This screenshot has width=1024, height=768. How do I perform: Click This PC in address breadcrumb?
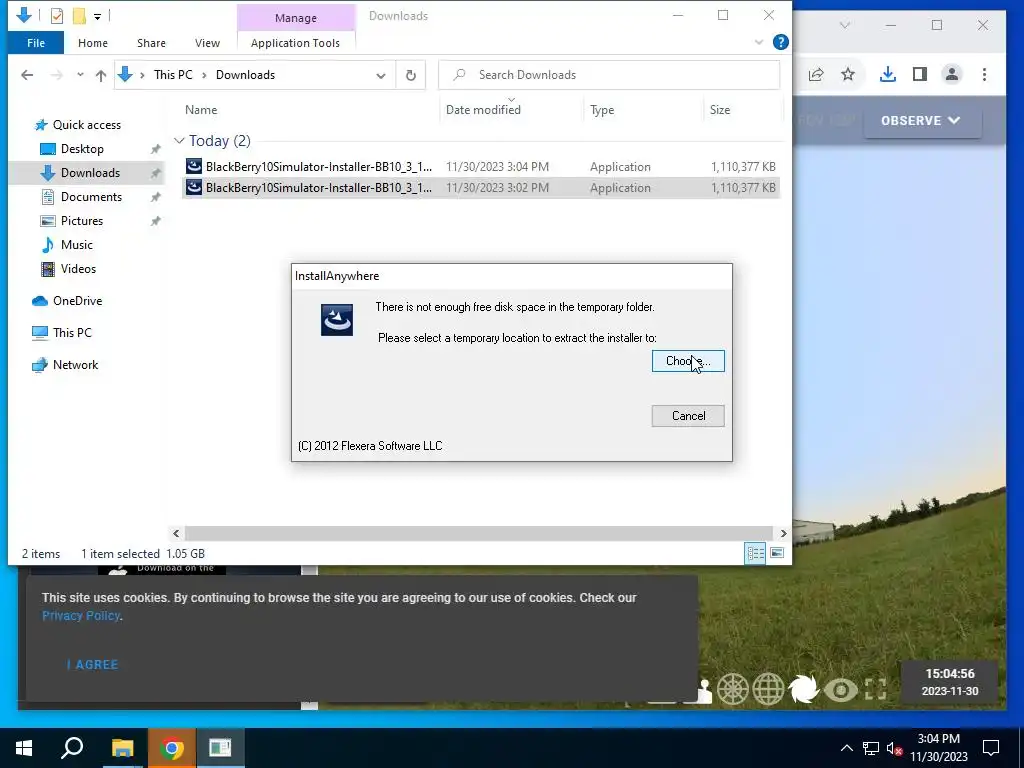[173, 75]
